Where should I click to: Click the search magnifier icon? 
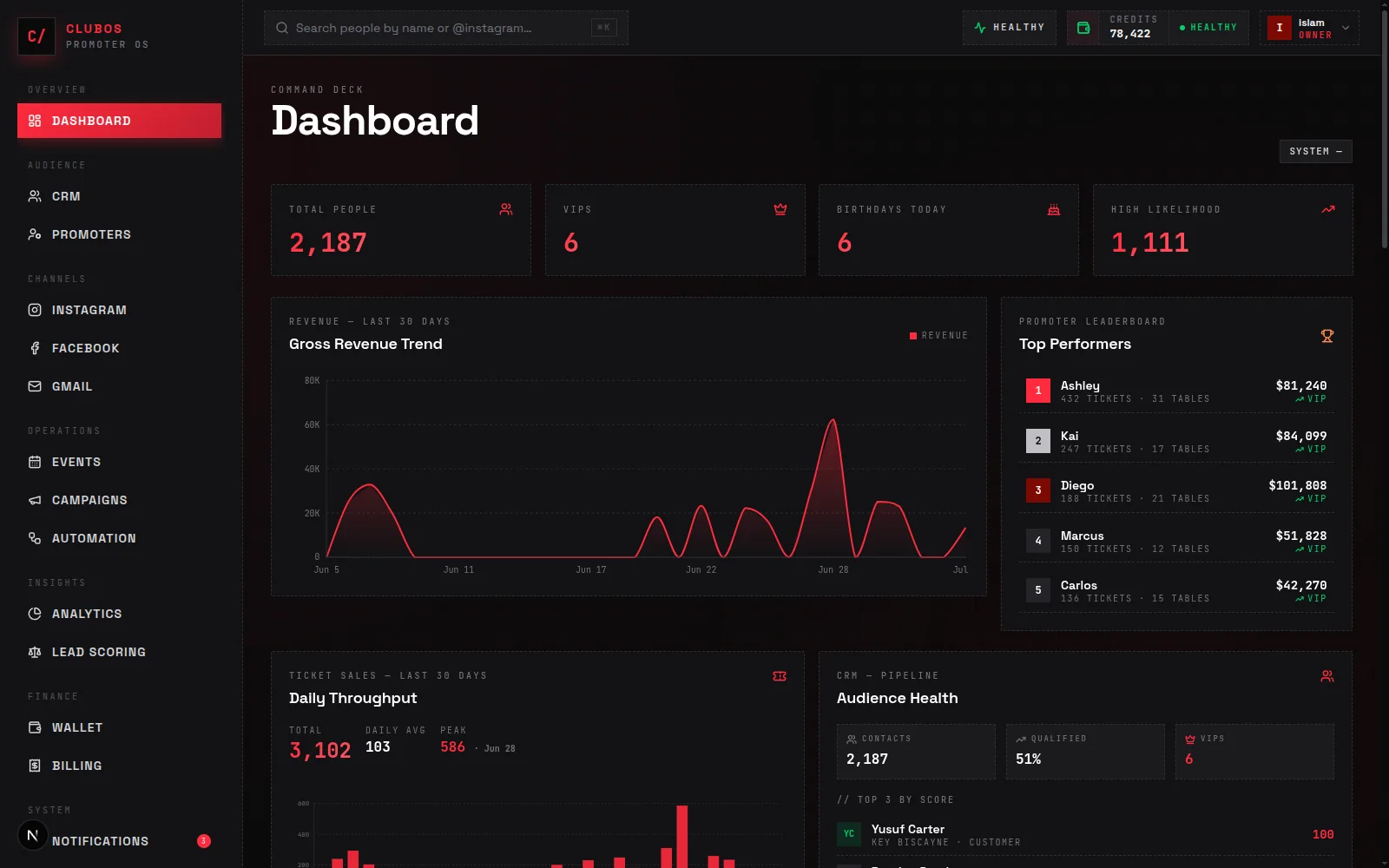coord(282,28)
